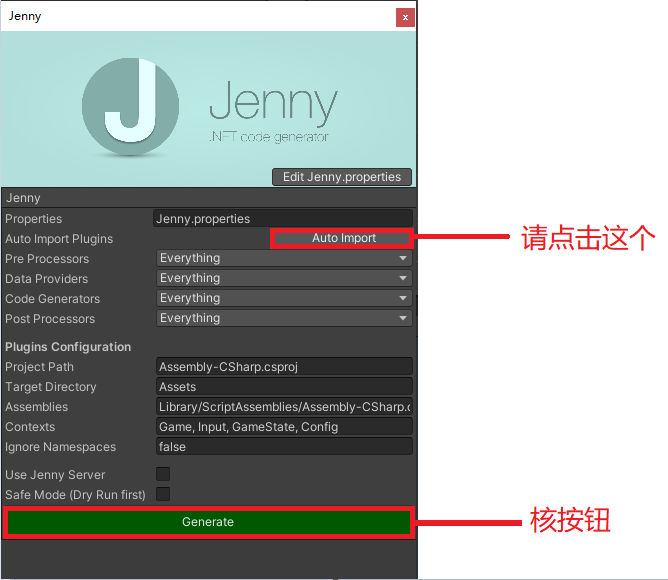Click the Jenny logo circle
This screenshot has width=668, height=580.
pos(130,107)
